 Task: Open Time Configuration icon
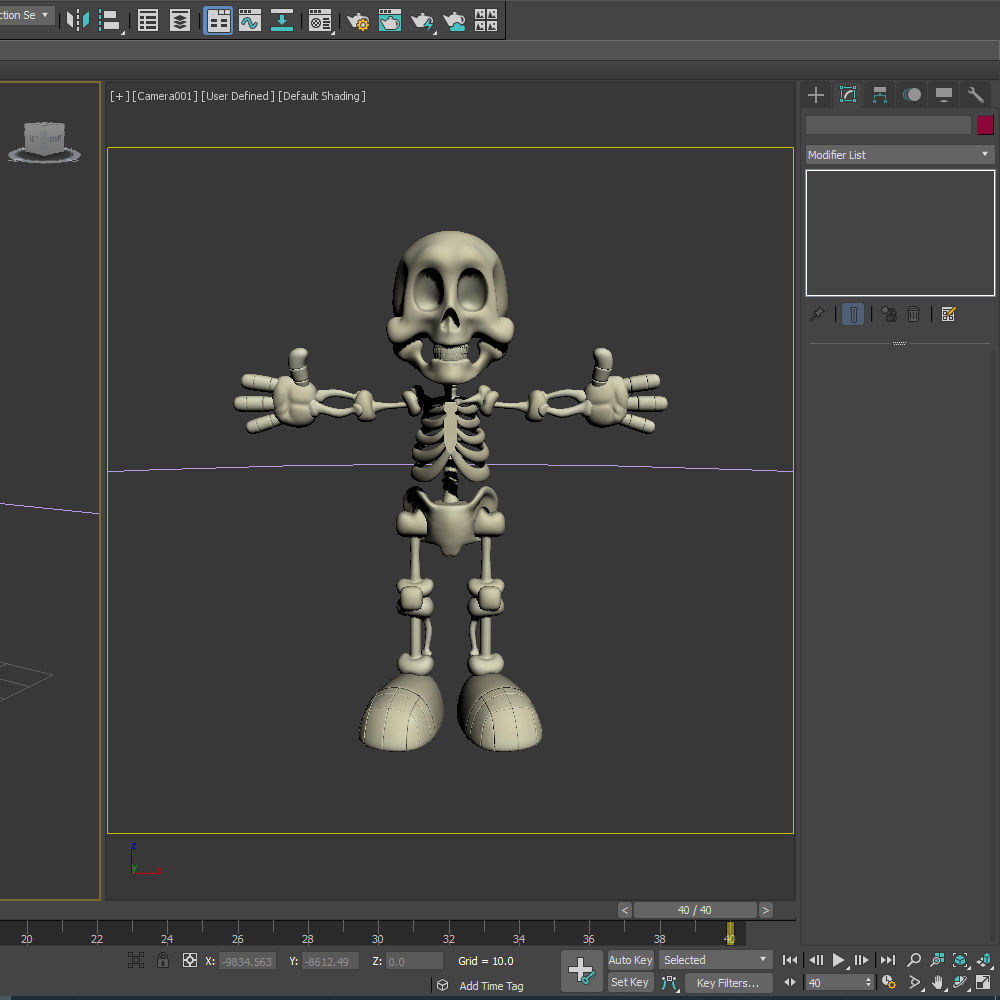888,983
